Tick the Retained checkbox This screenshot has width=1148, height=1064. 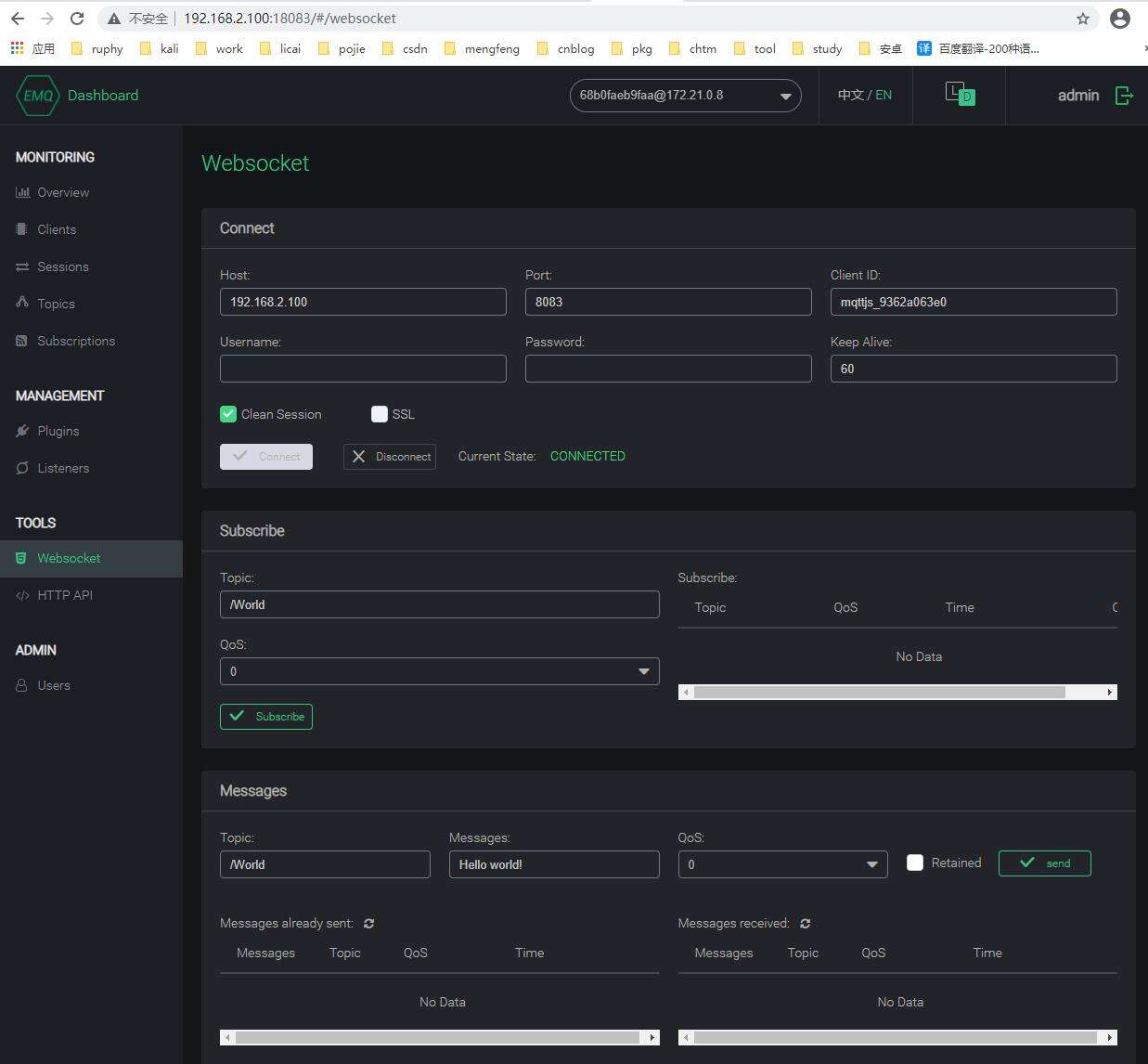click(x=915, y=863)
